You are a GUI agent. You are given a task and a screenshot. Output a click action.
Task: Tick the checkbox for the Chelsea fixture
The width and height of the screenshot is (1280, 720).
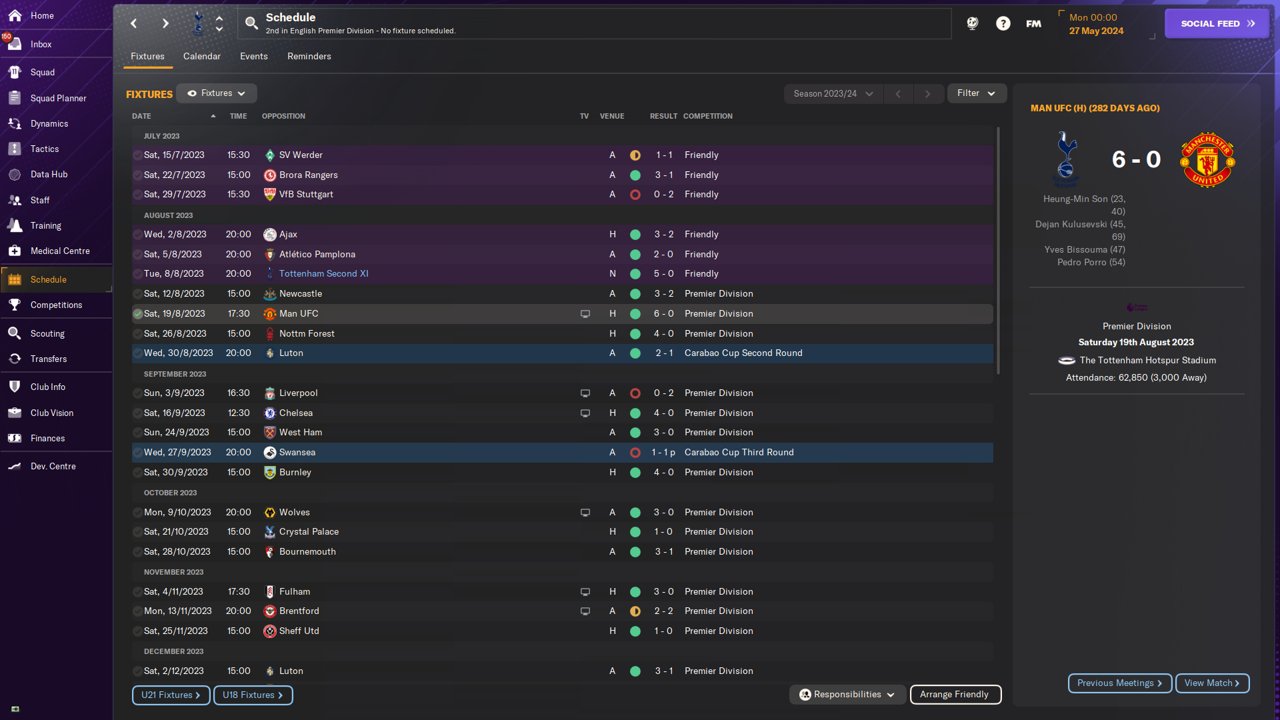click(x=138, y=413)
